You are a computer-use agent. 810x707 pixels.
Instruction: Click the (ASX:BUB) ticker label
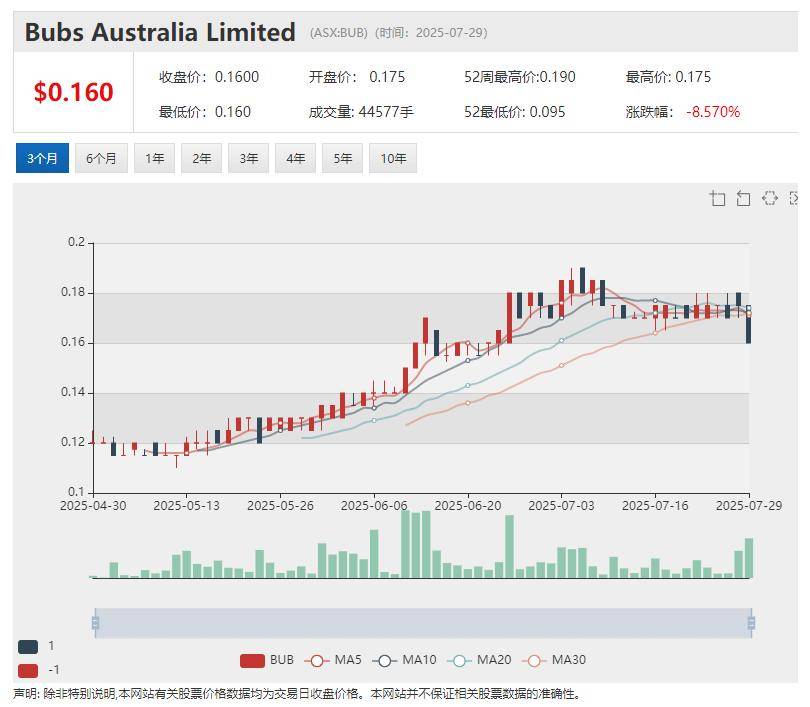(339, 33)
